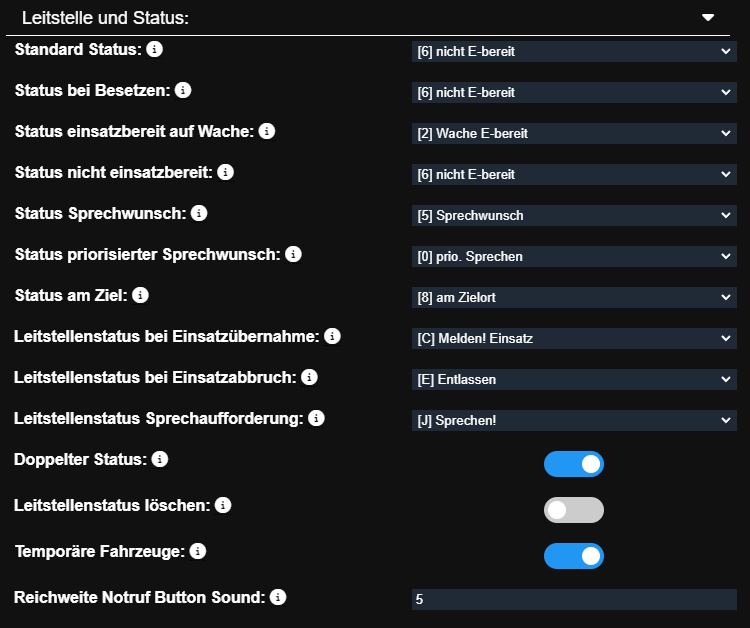The height and width of the screenshot is (628, 750).
Task: Open the Status am Ziel dropdown
Action: pyautogui.click(x=574, y=297)
